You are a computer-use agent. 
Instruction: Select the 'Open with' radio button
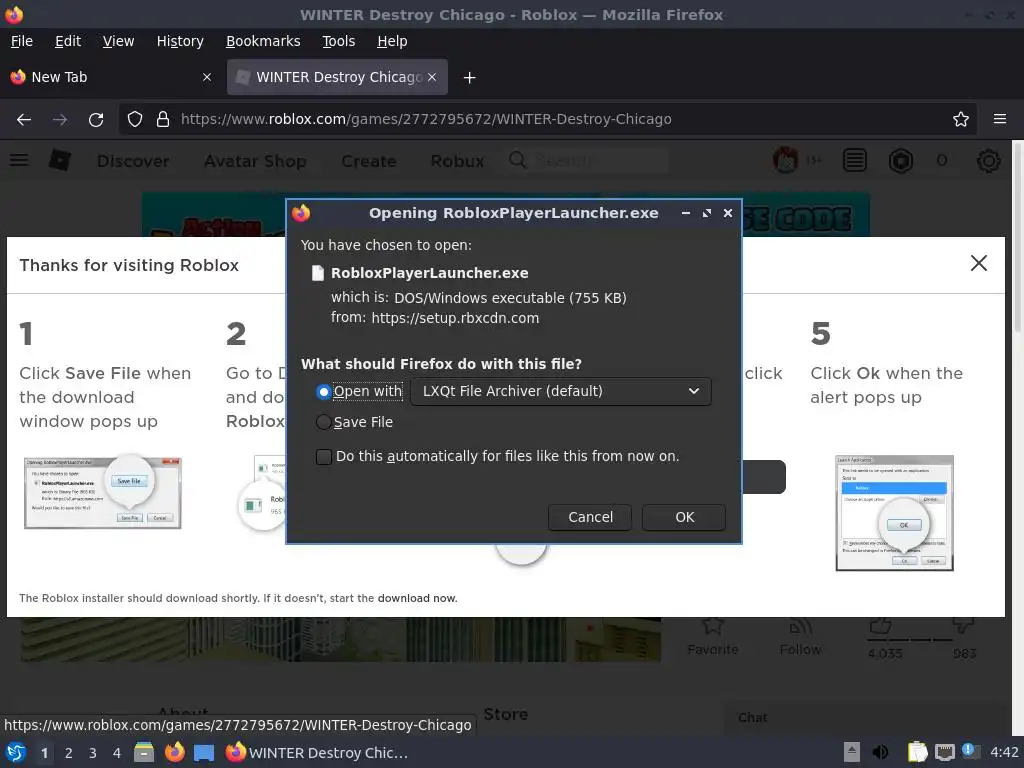click(x=323, y=392)
